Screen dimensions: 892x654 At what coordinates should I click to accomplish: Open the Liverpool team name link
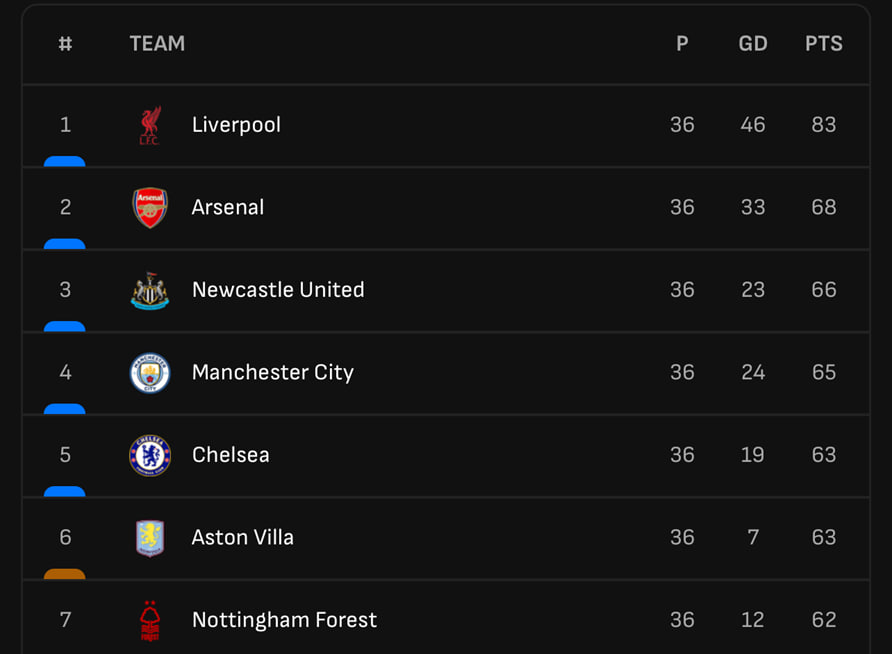tap(236, 125)
